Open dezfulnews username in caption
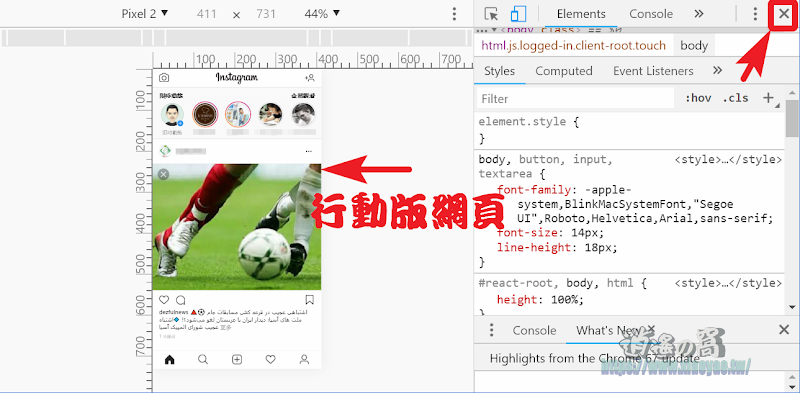The width and height of the screenshot is (800, 393). [x=174, y=312]
